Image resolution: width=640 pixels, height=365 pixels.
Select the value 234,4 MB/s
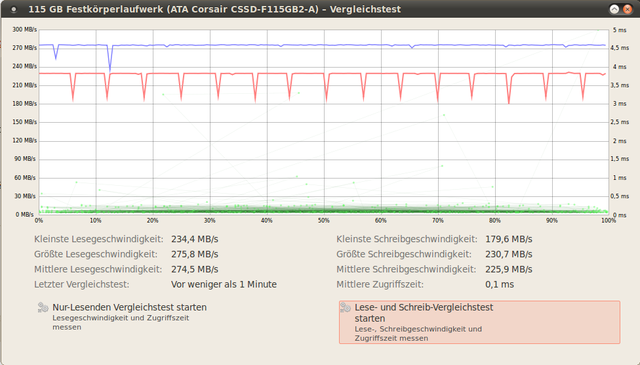click(195, 239)
